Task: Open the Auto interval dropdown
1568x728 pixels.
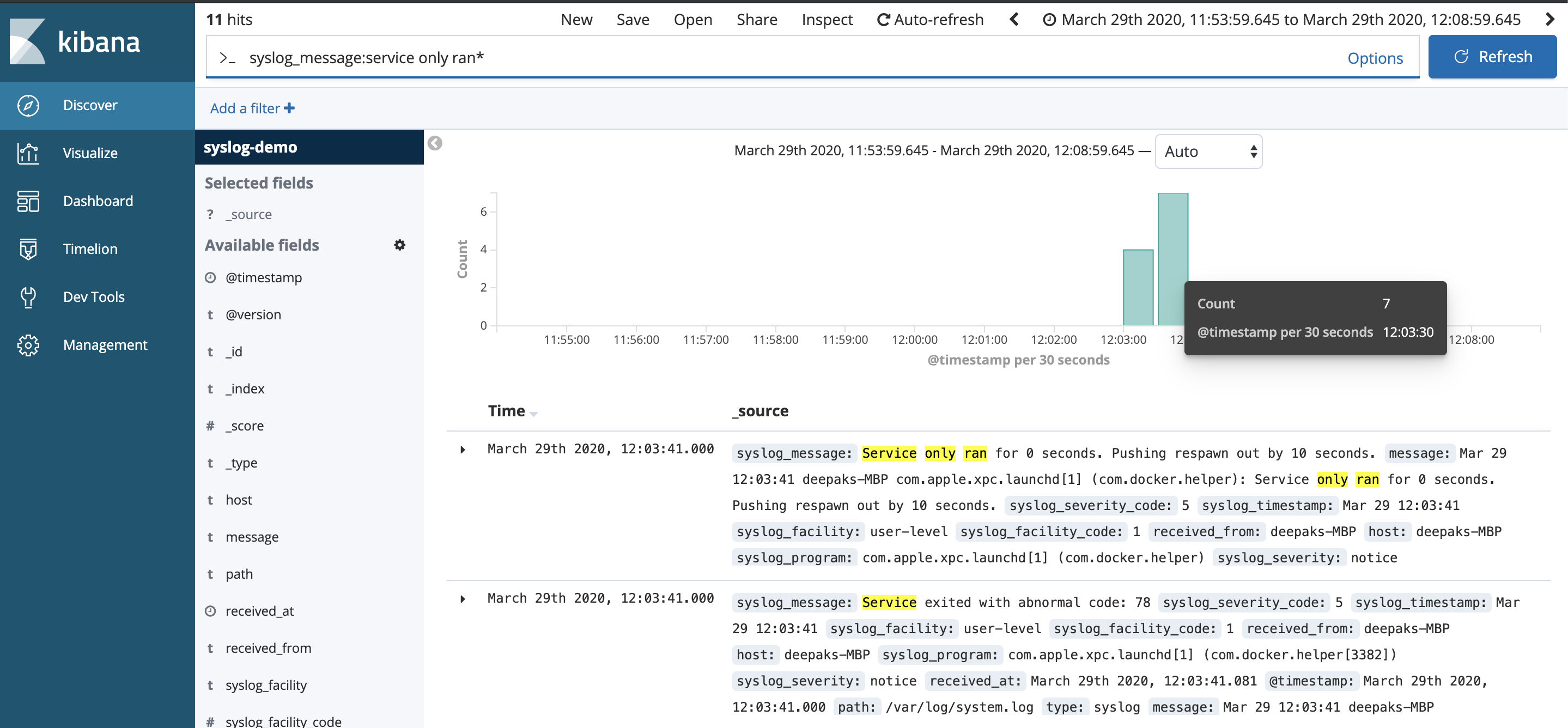Action: pyautogui.click(x=1208, y=151)
